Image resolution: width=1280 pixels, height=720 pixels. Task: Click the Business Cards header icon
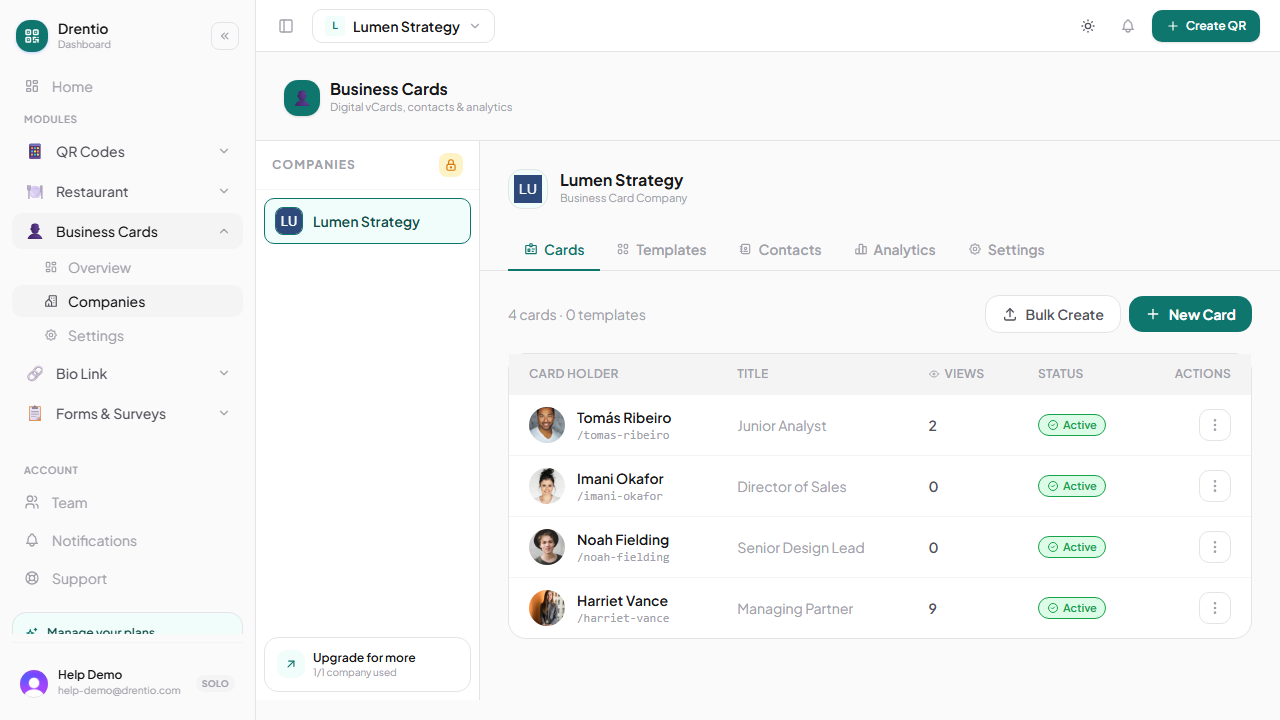tap(302, 98)
